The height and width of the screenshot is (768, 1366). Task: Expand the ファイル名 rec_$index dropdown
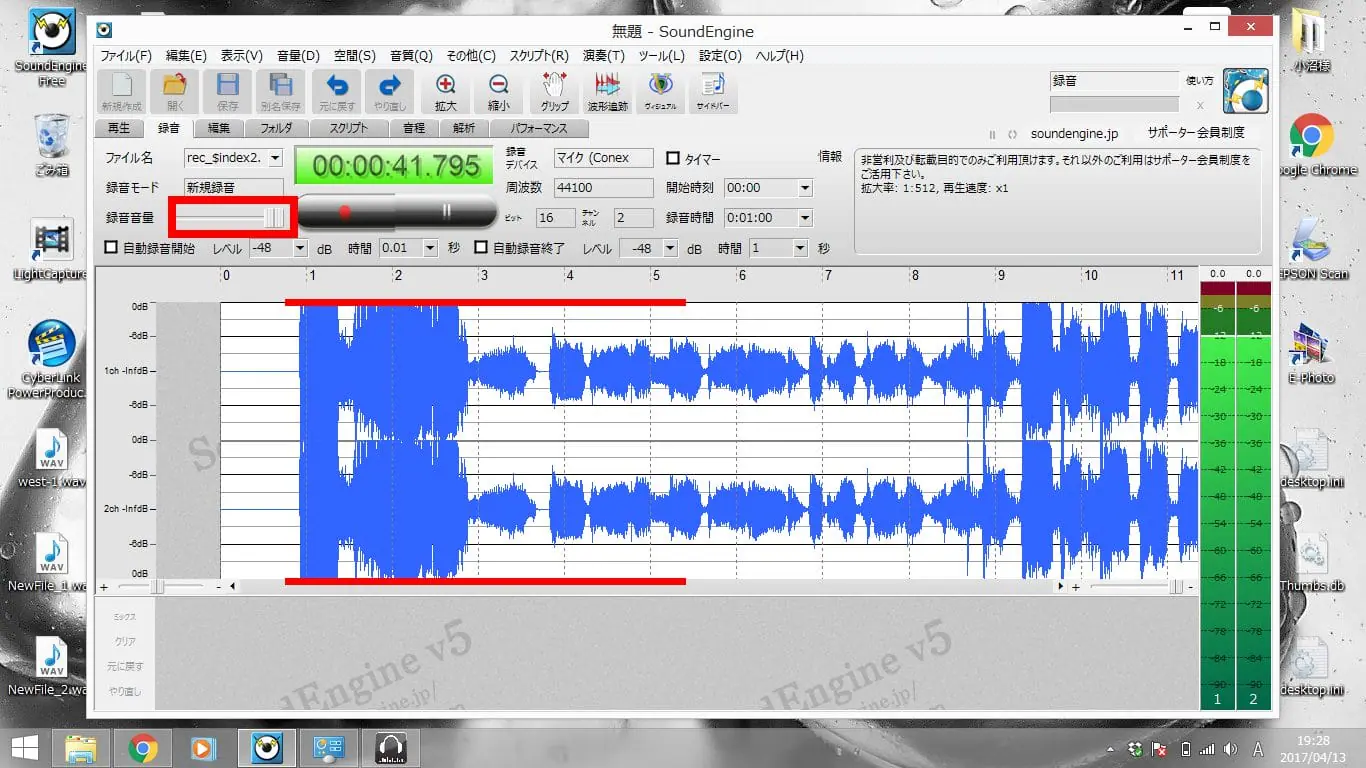point(275,158)
